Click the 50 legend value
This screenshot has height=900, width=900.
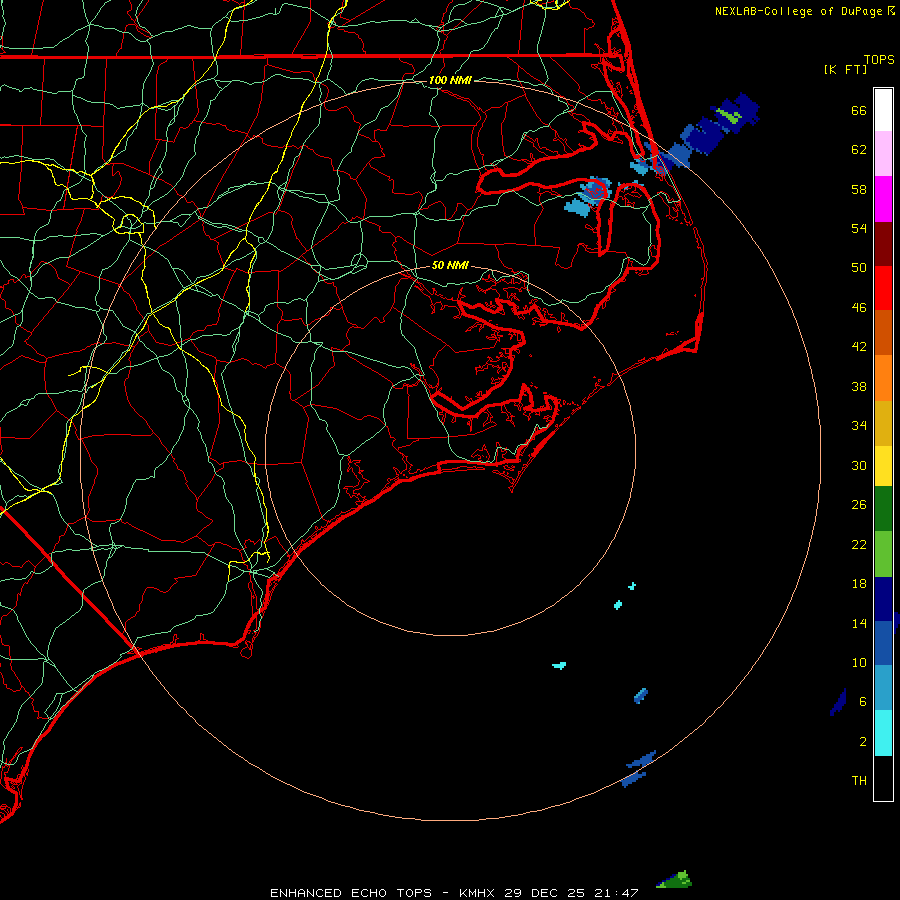[x=859, y=267]
